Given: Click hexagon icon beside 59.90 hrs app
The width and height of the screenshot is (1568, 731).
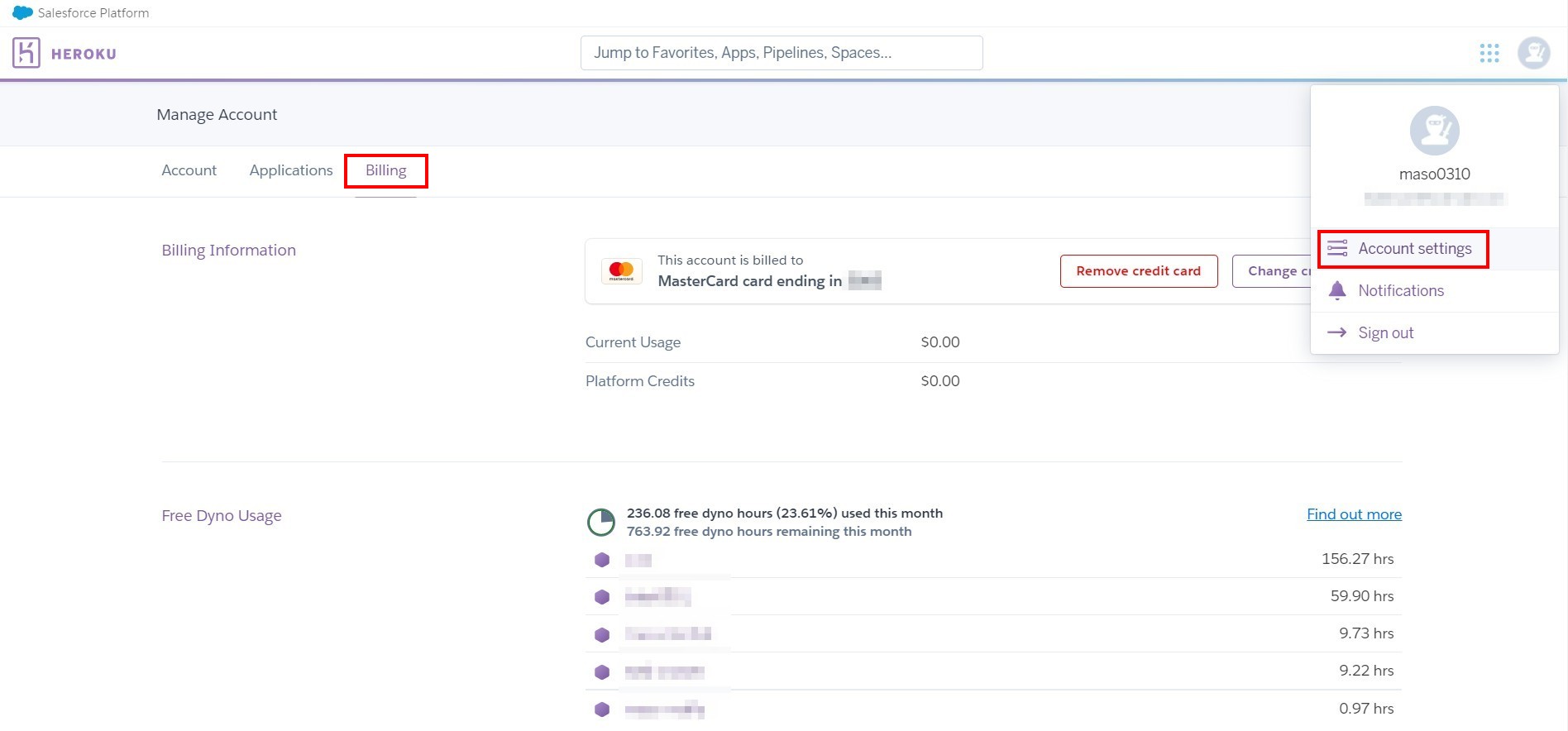Looking at the screenshot, I should coord(602,597).
